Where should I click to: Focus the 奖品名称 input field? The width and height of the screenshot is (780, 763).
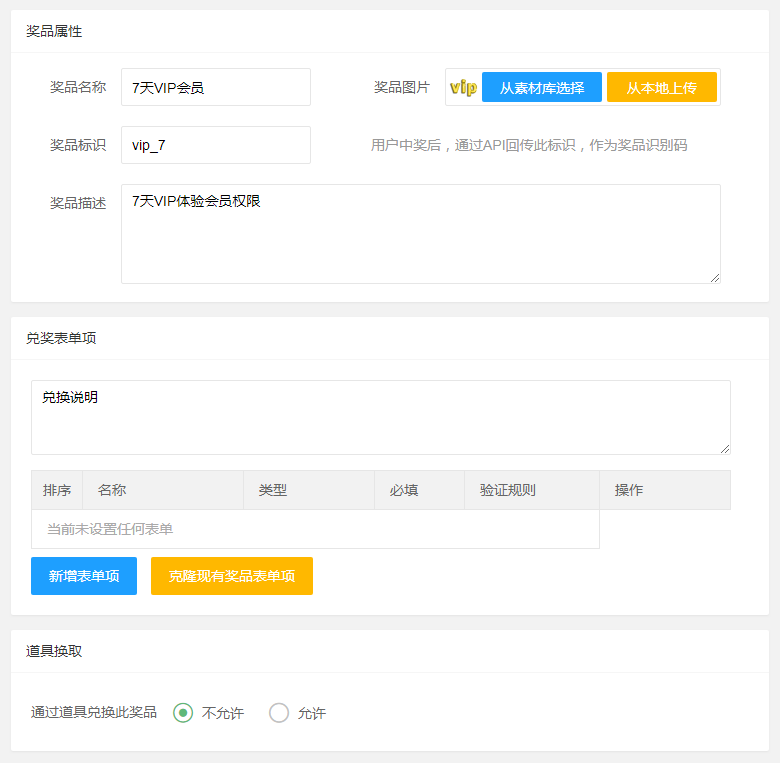pos(216,87)
